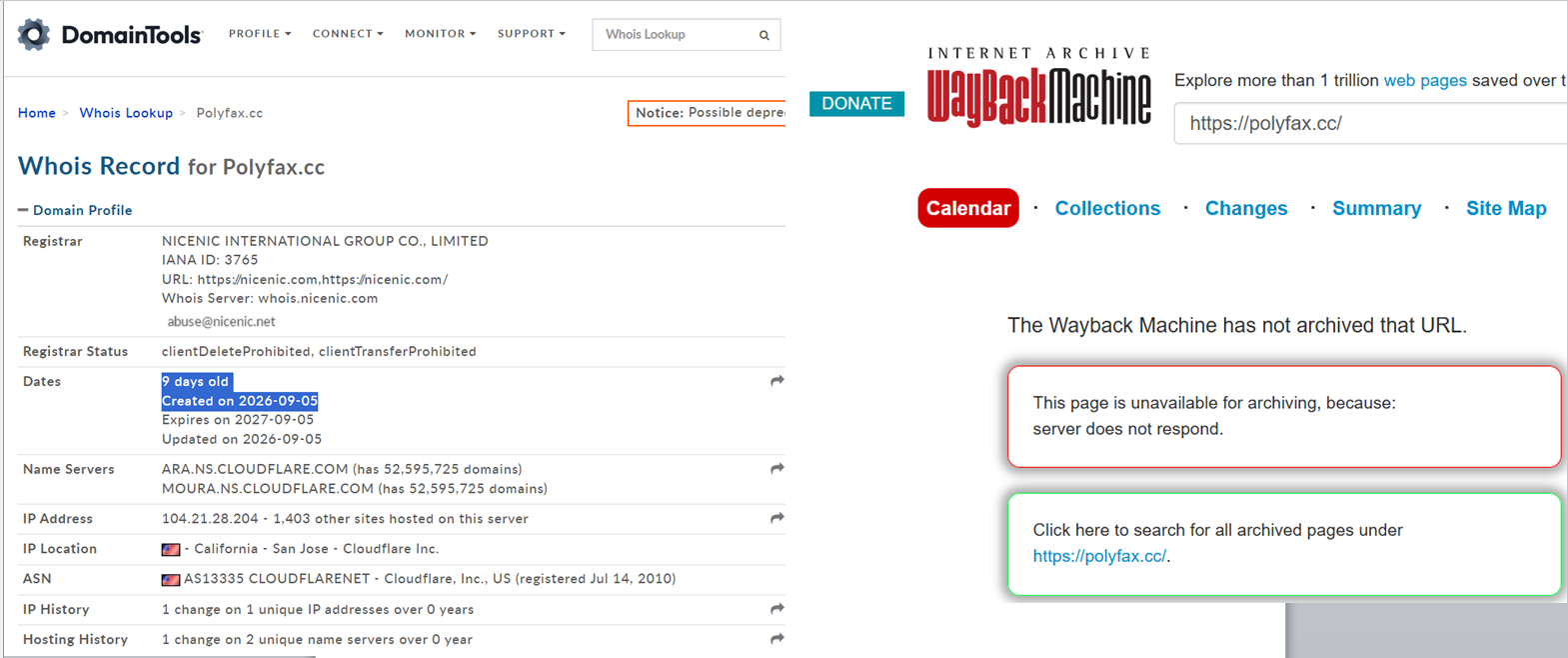This screenshot has height=658, width=1568.
Task: Click the Polyfax.cc breadcrumb text
Action: (230, 113)
